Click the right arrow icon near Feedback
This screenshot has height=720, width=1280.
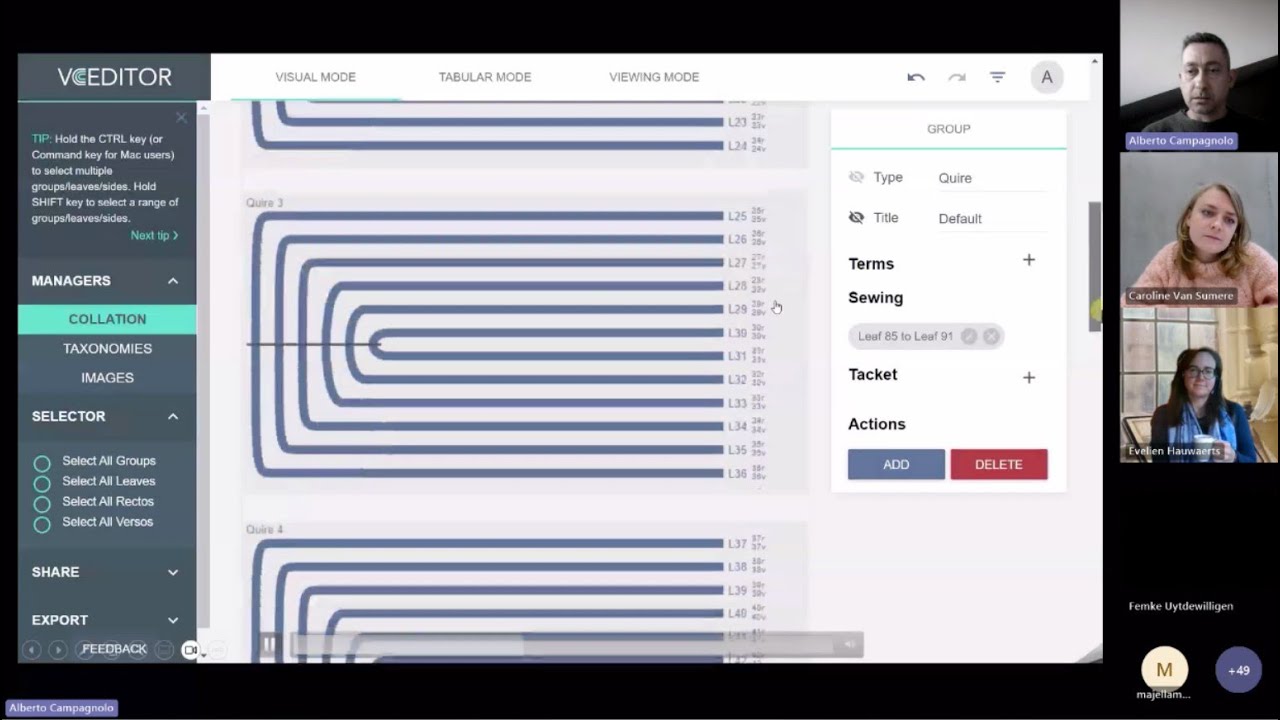click(58, 650)
